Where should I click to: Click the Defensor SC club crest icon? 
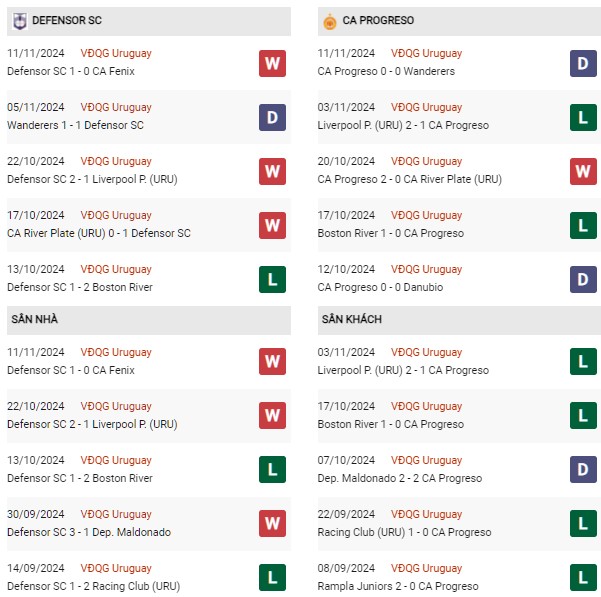20,21
